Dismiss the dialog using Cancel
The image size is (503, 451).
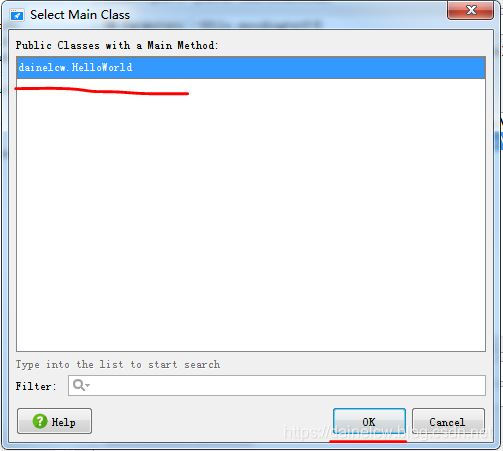(448, 422)
